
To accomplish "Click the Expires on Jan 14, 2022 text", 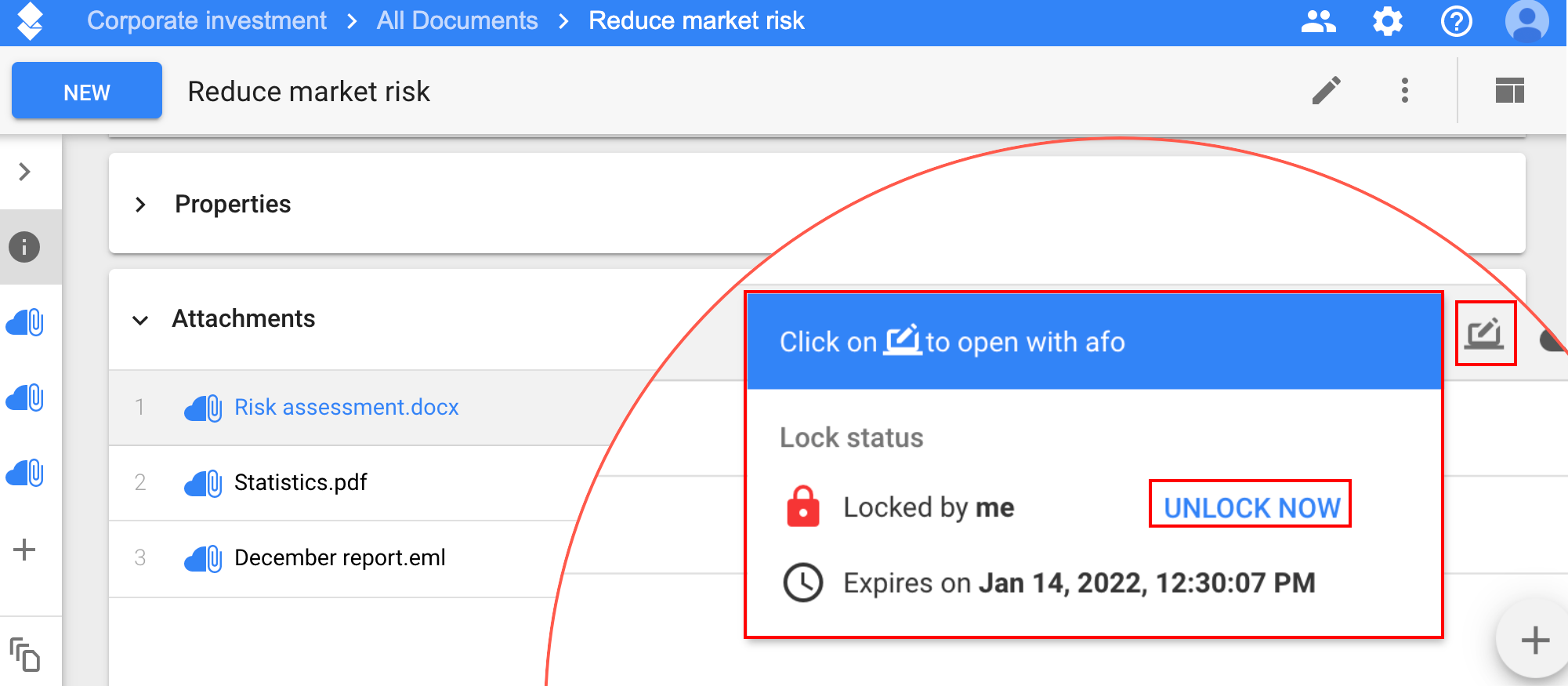I will [x=1079, y=583].
